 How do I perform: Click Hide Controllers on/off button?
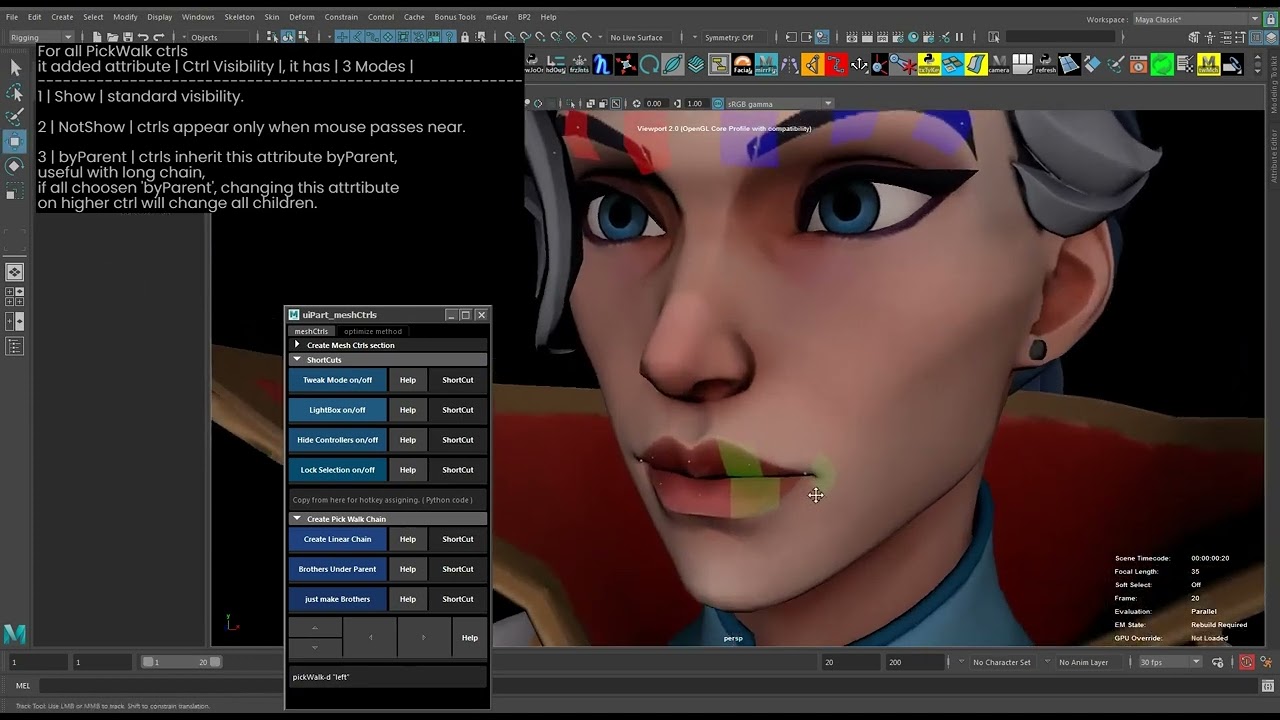tap(337, 440)
